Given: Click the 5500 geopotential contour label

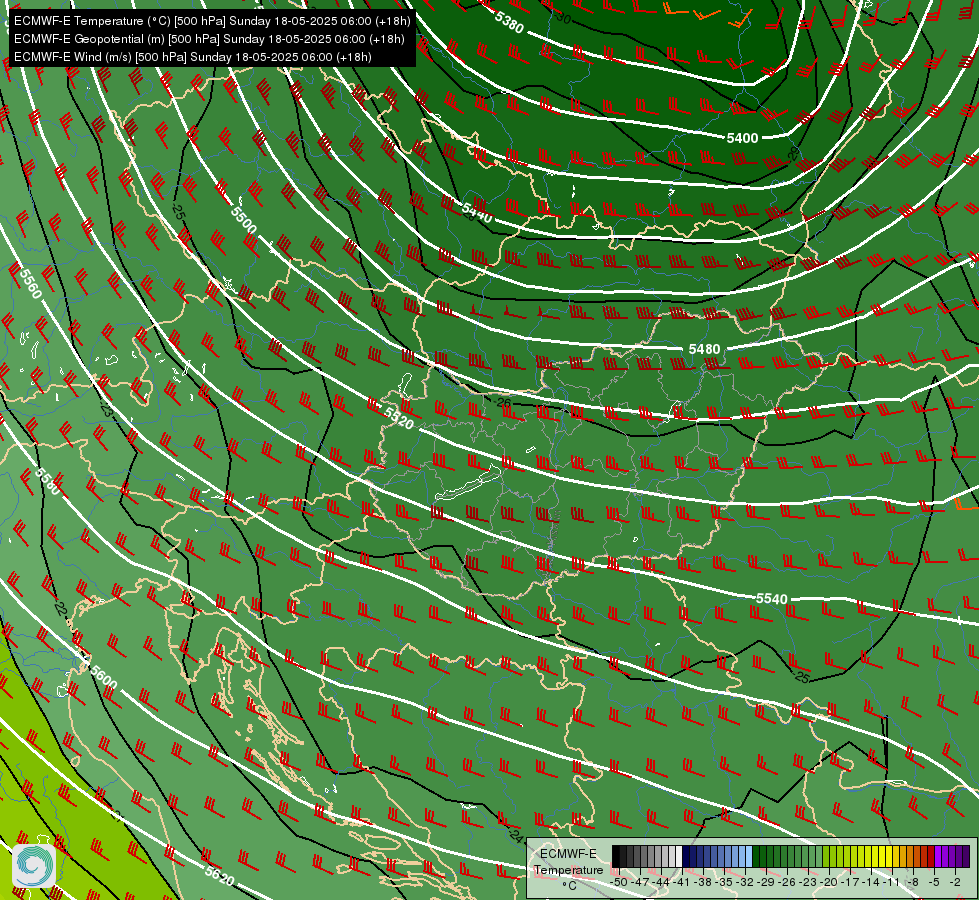Looking at the screenshot, I should pos(244,220).
